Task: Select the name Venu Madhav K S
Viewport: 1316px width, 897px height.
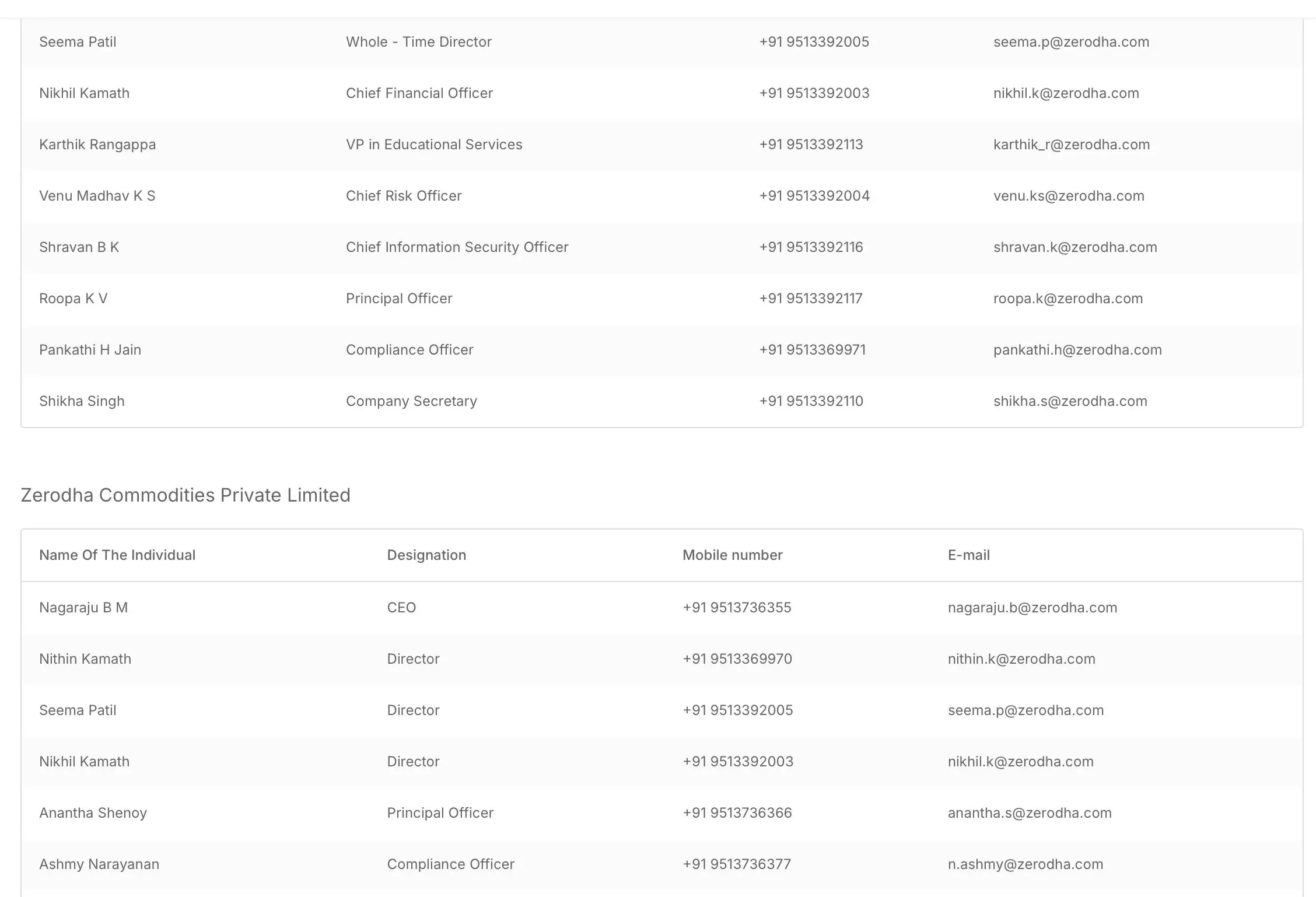Action: click(97, 196)
